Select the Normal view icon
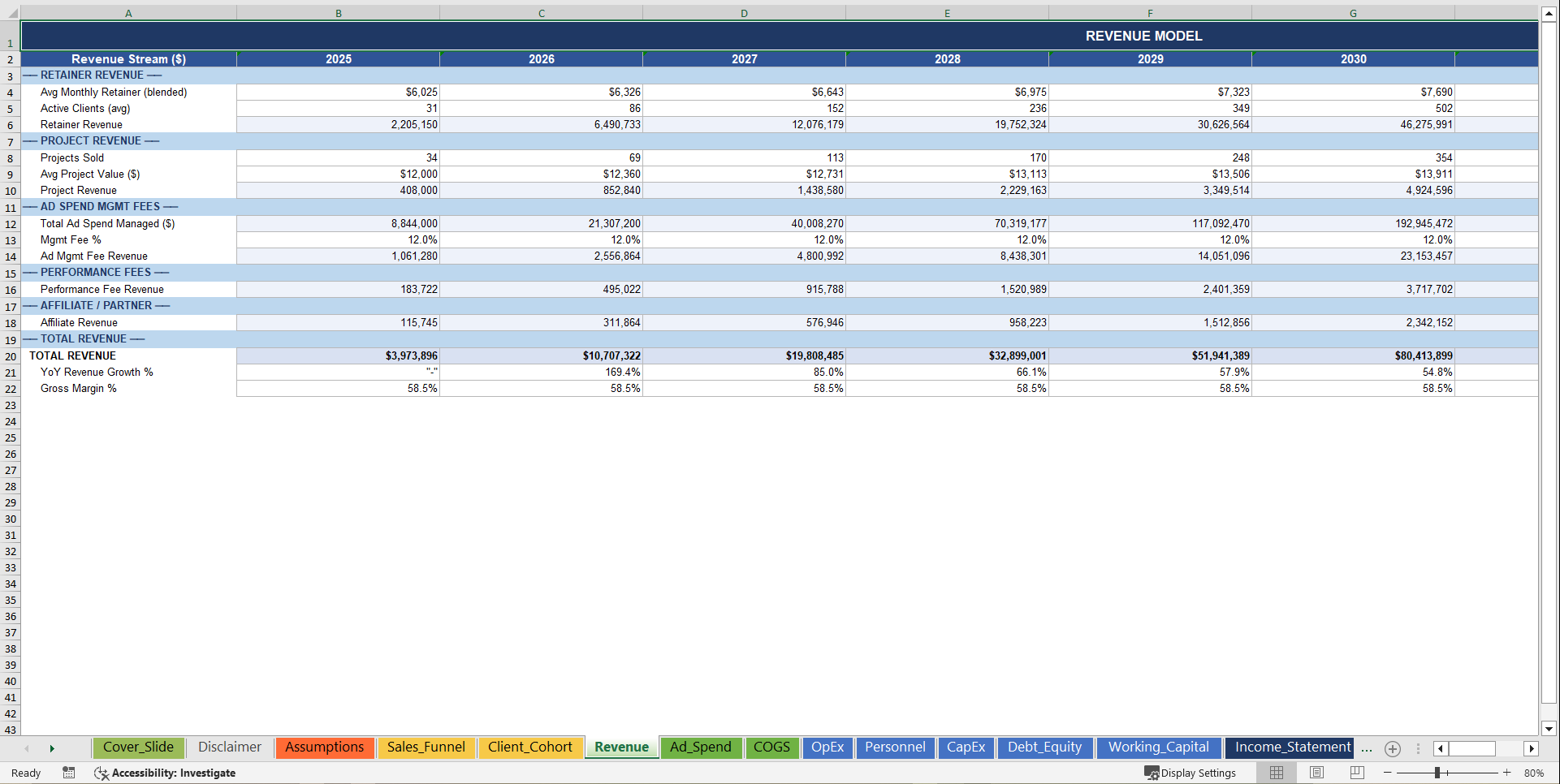Image resolution: width=1560 pixels, height=784 pixels. [x=1276, y=773]
